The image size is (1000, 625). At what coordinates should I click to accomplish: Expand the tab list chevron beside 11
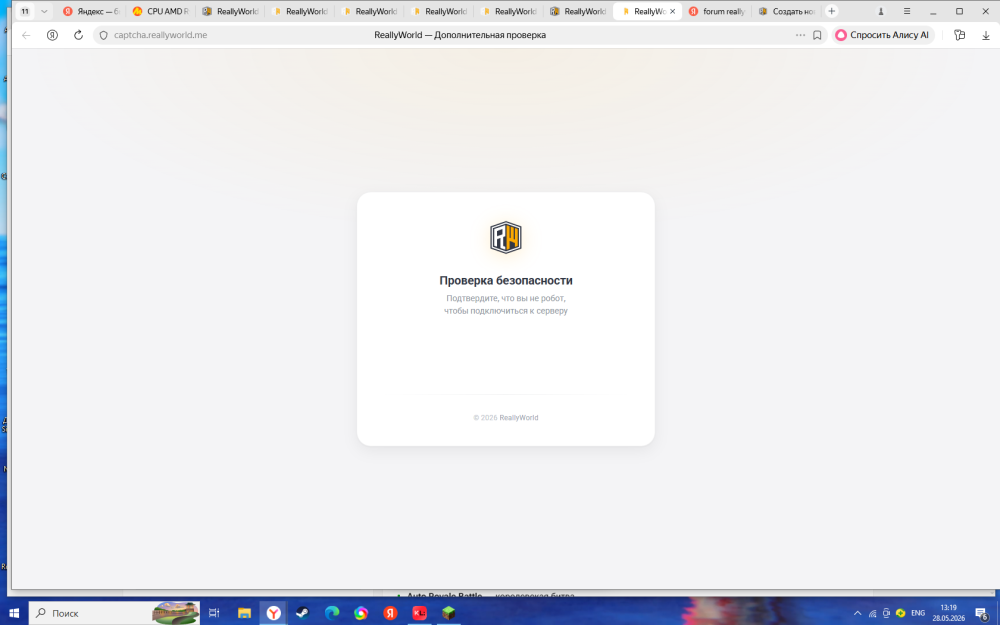click(44, 11)
